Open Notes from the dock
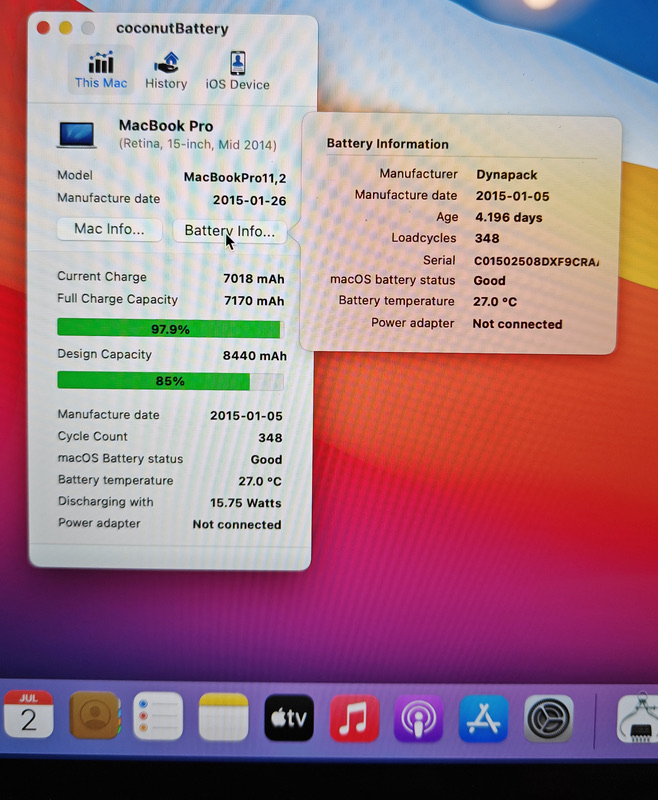This screenshot has height=800, width=658. pyautogui.click(x=223, y=717)
